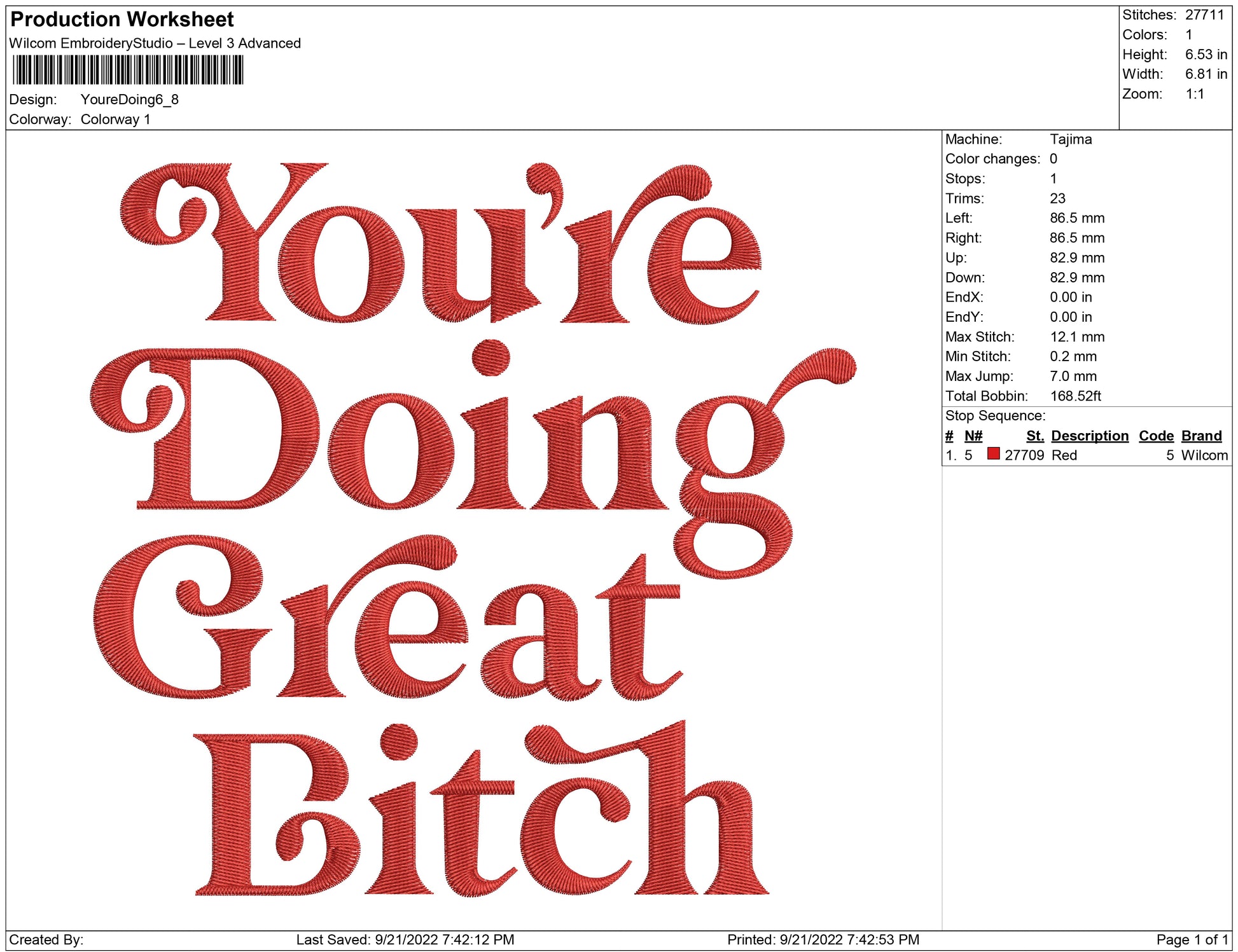The width and height of the screenshot is (1238, 952).
Task: Click the St. column header
Action: [1034, 436]
